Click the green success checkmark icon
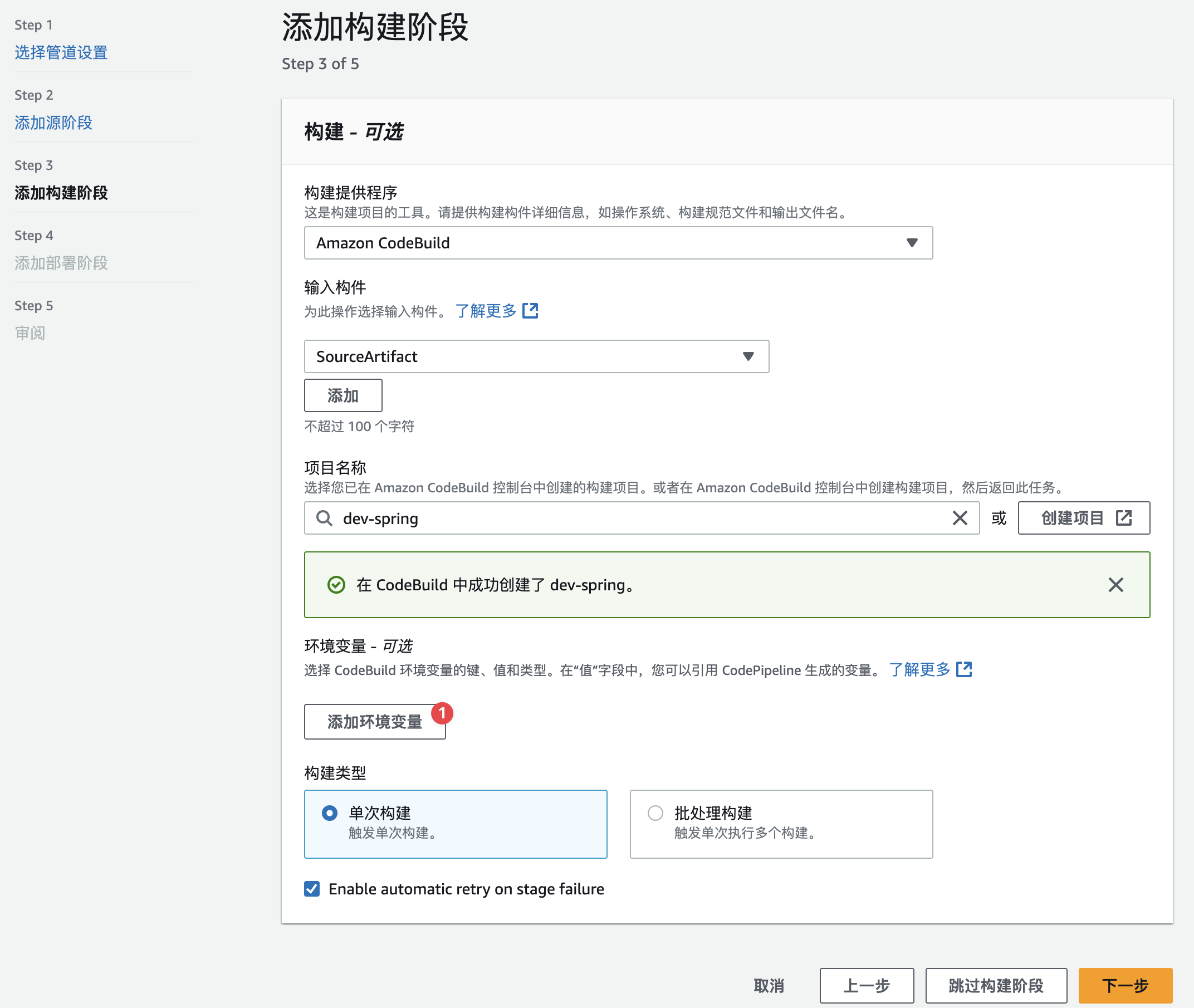Viewport: 1194px width, 1008px height. point(336,585)
